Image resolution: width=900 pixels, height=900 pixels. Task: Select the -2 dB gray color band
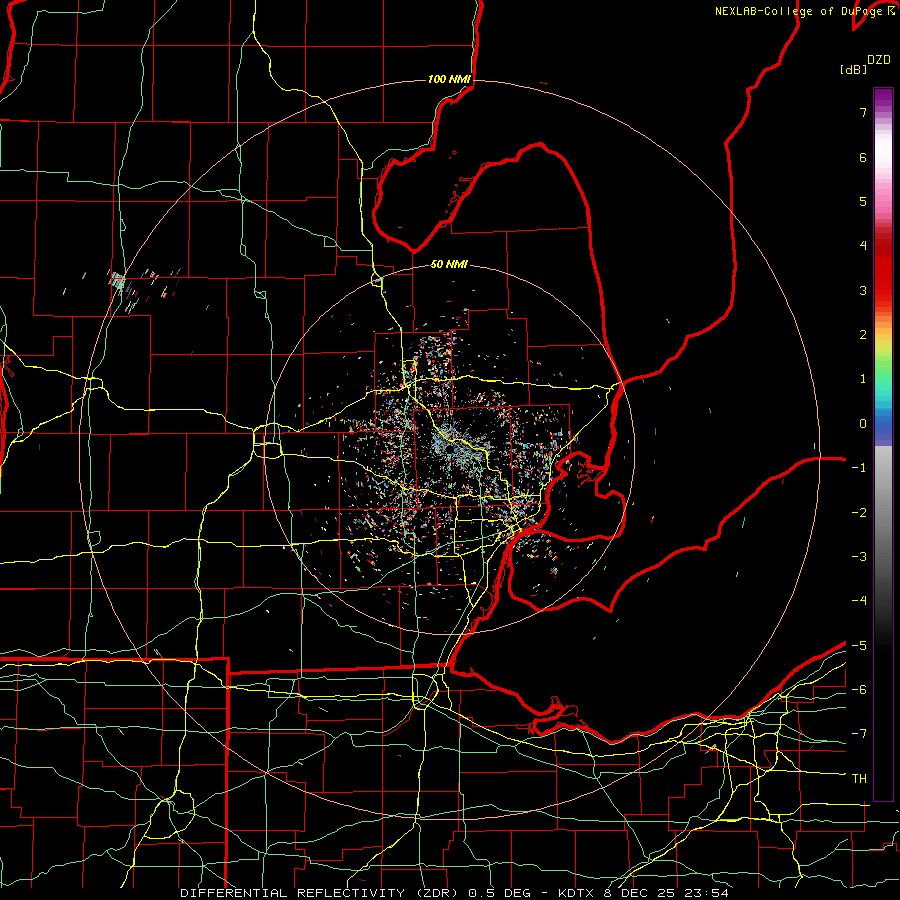point(883,513)
